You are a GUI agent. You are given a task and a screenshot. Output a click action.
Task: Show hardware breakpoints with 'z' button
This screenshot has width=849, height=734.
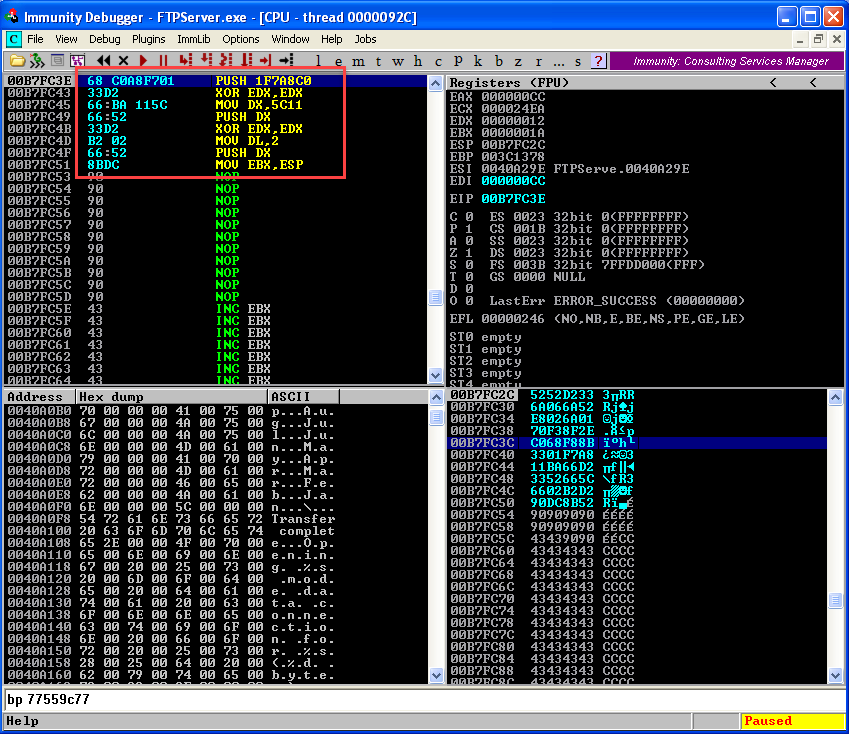(x=518, y=61)
